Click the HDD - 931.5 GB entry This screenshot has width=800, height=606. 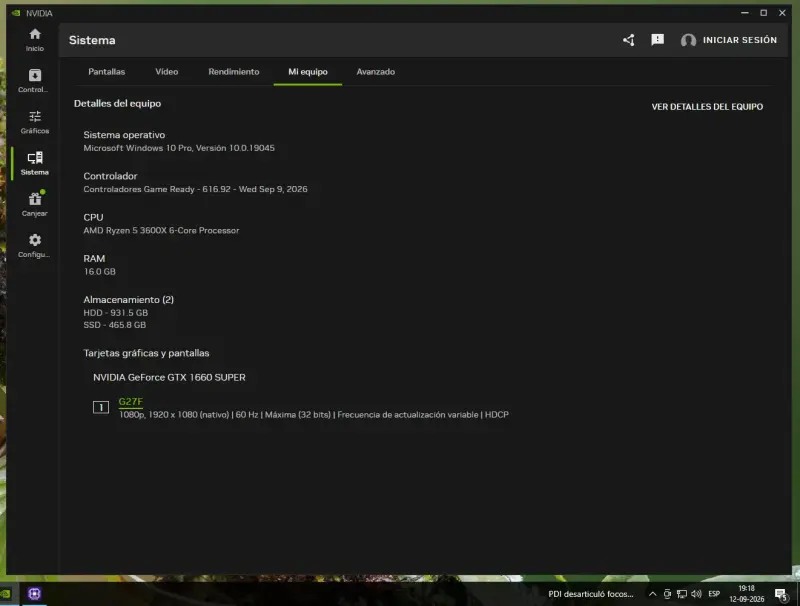point(116,313)
